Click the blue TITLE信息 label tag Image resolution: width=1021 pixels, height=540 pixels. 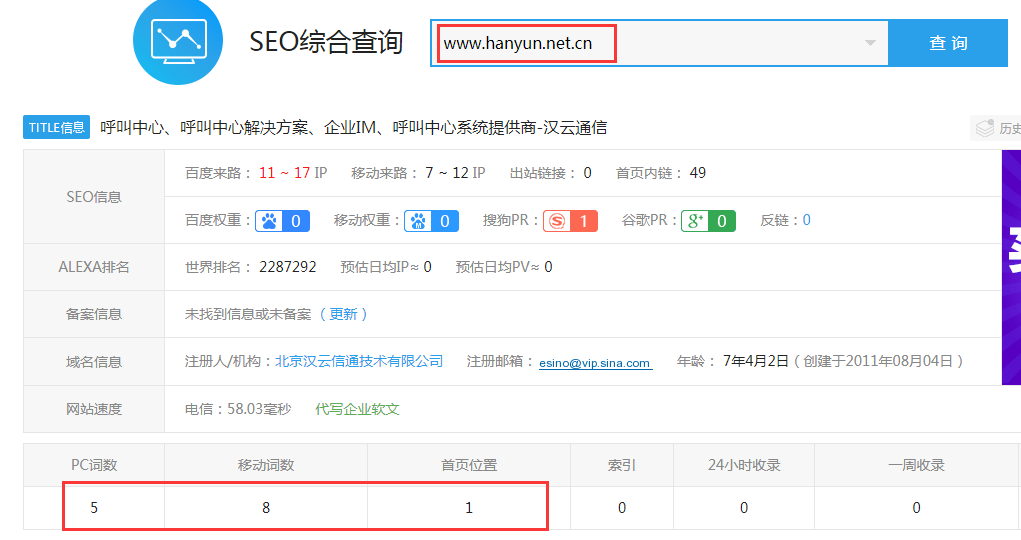(57, 128)
